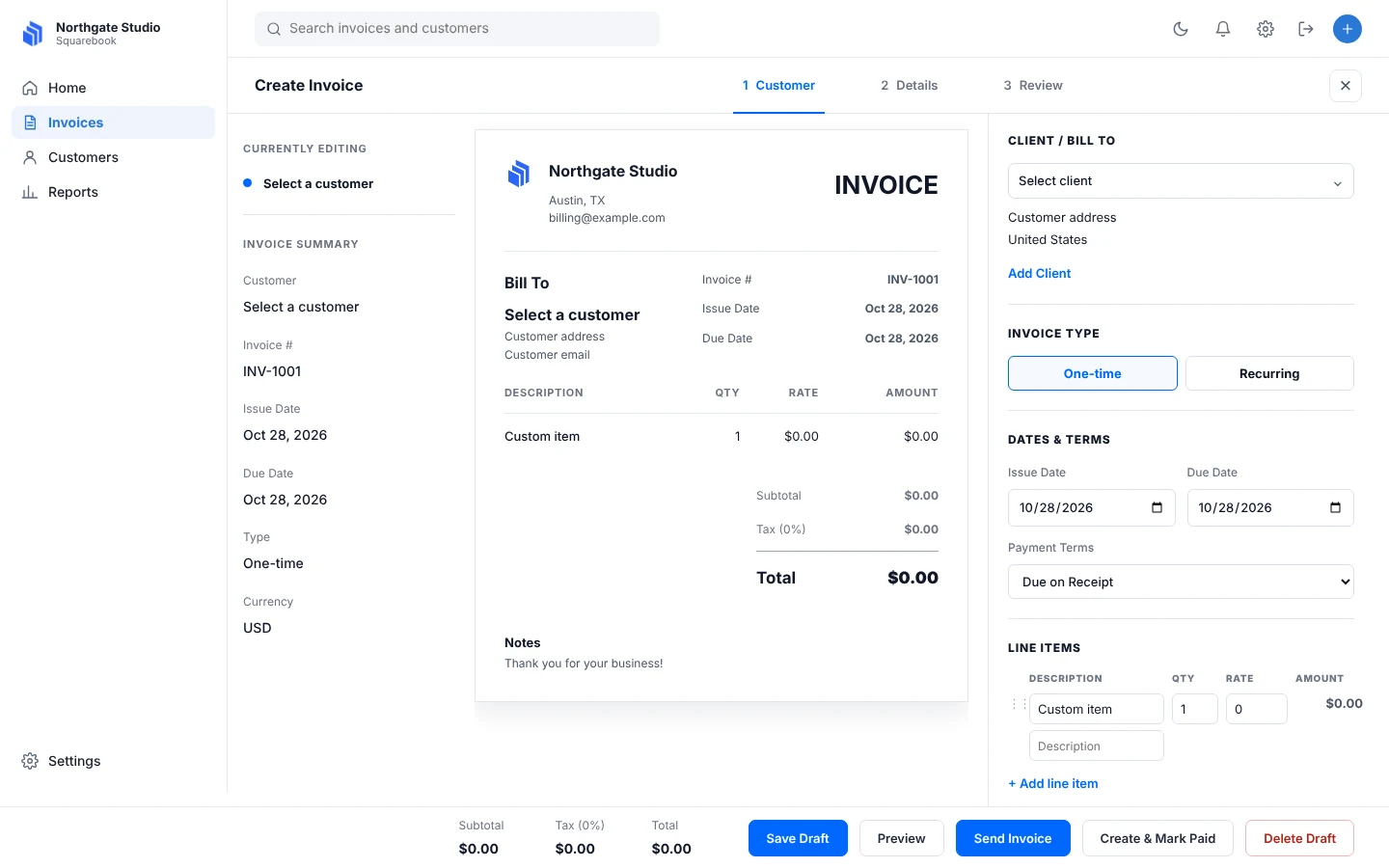Click the empty Description field

(1097, 746)
